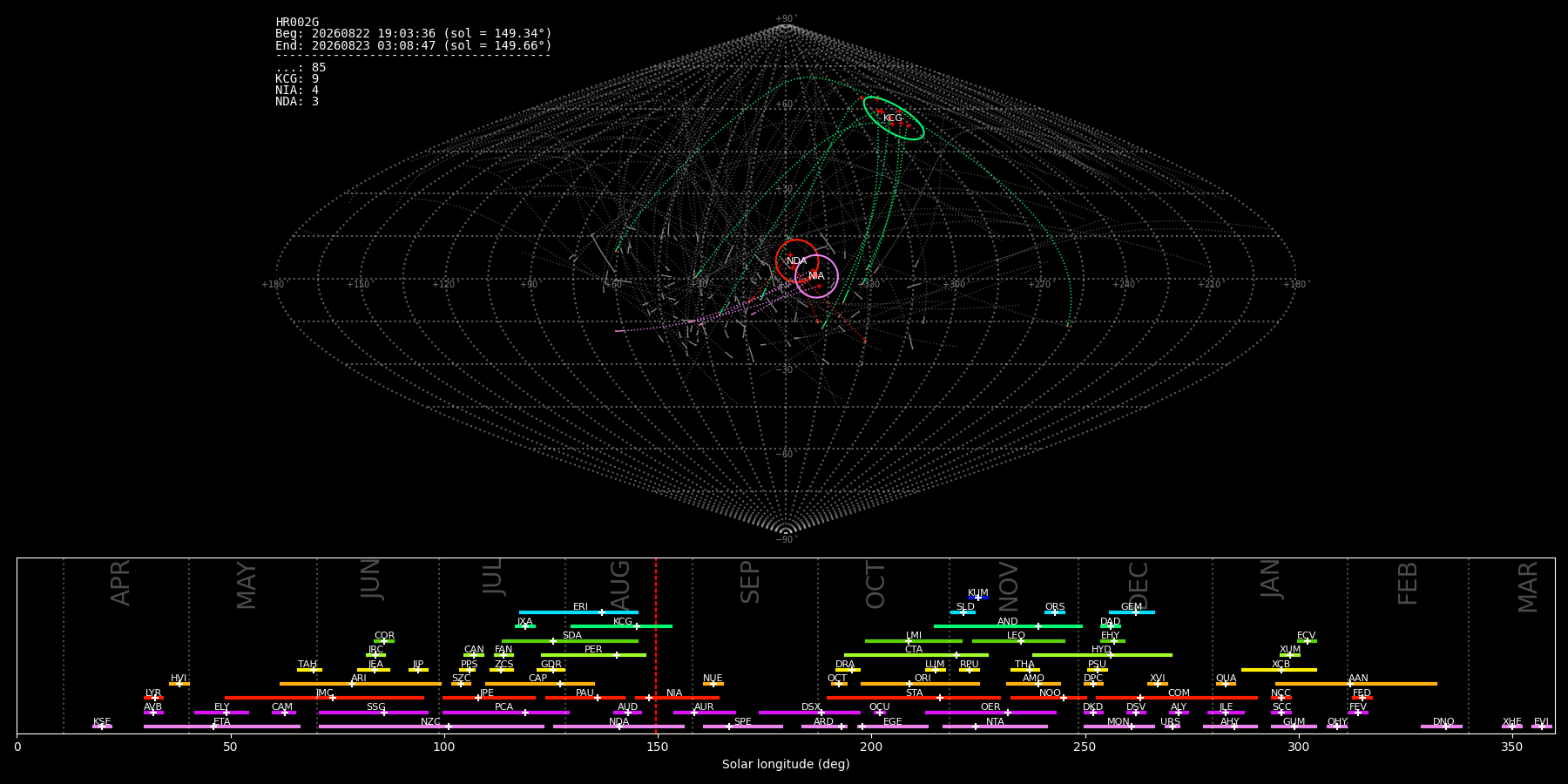Click the AND shower bar
This screenshot has width=1568, height=784.
click(1008, 626)
